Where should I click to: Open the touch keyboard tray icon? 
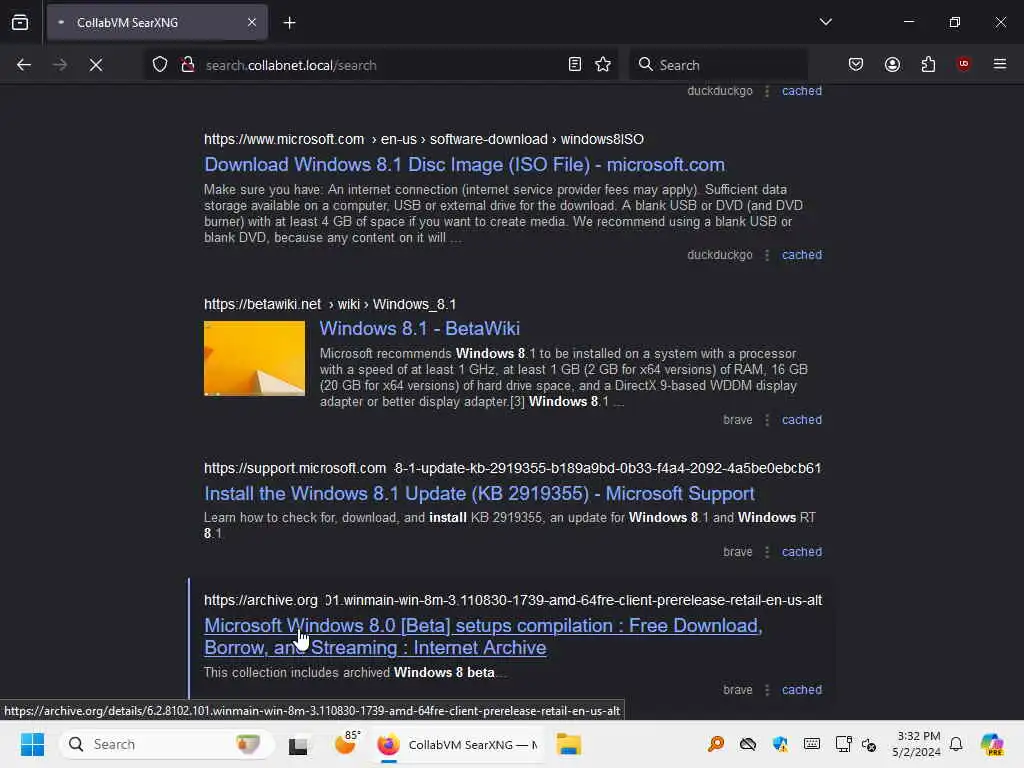(812, 744)
